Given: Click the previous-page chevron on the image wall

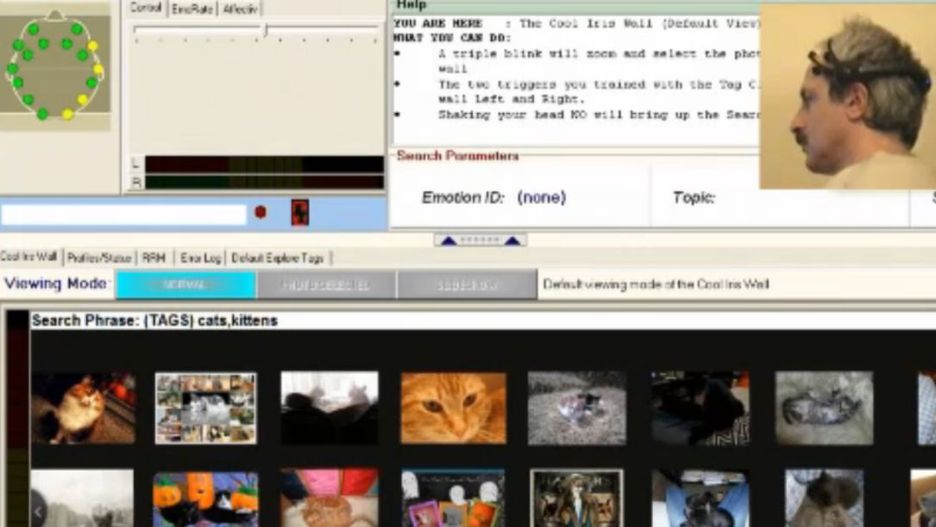Looking at the screenshot, I should click(38, 511).
